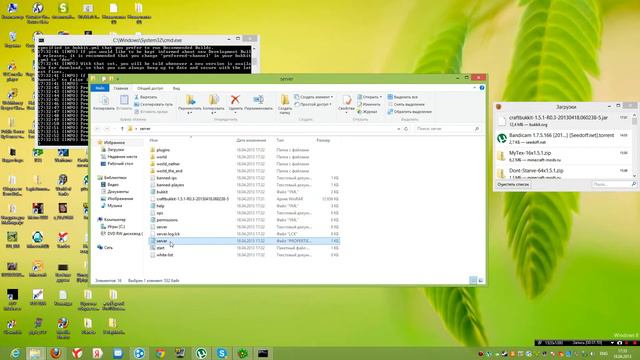Click the cmd.exe window scrollbar

pos(254,60)
